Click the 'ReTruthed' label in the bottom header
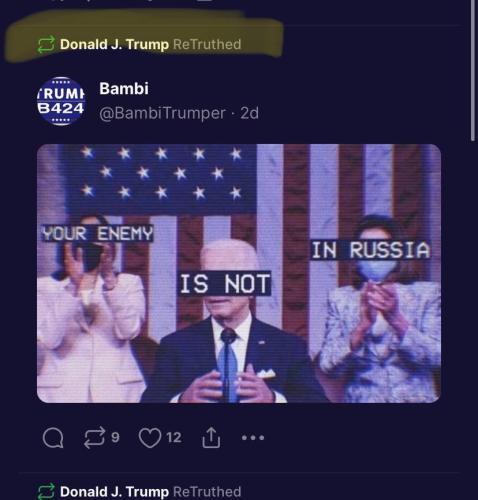The image size is (478, 500). 207,492
